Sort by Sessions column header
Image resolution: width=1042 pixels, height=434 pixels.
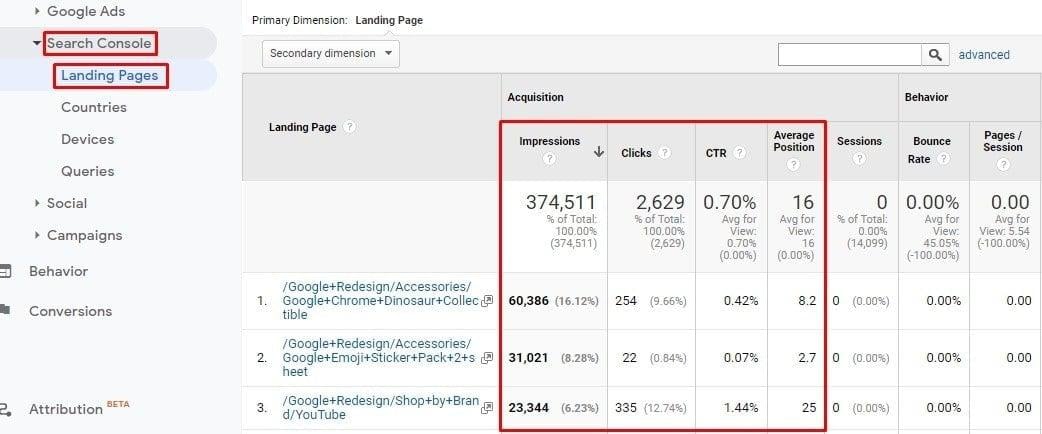[x=859, y=141]
